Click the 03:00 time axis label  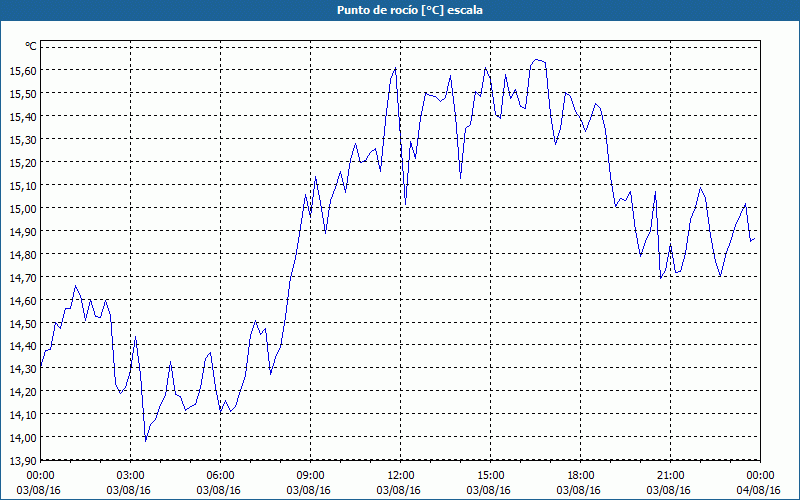131,476
